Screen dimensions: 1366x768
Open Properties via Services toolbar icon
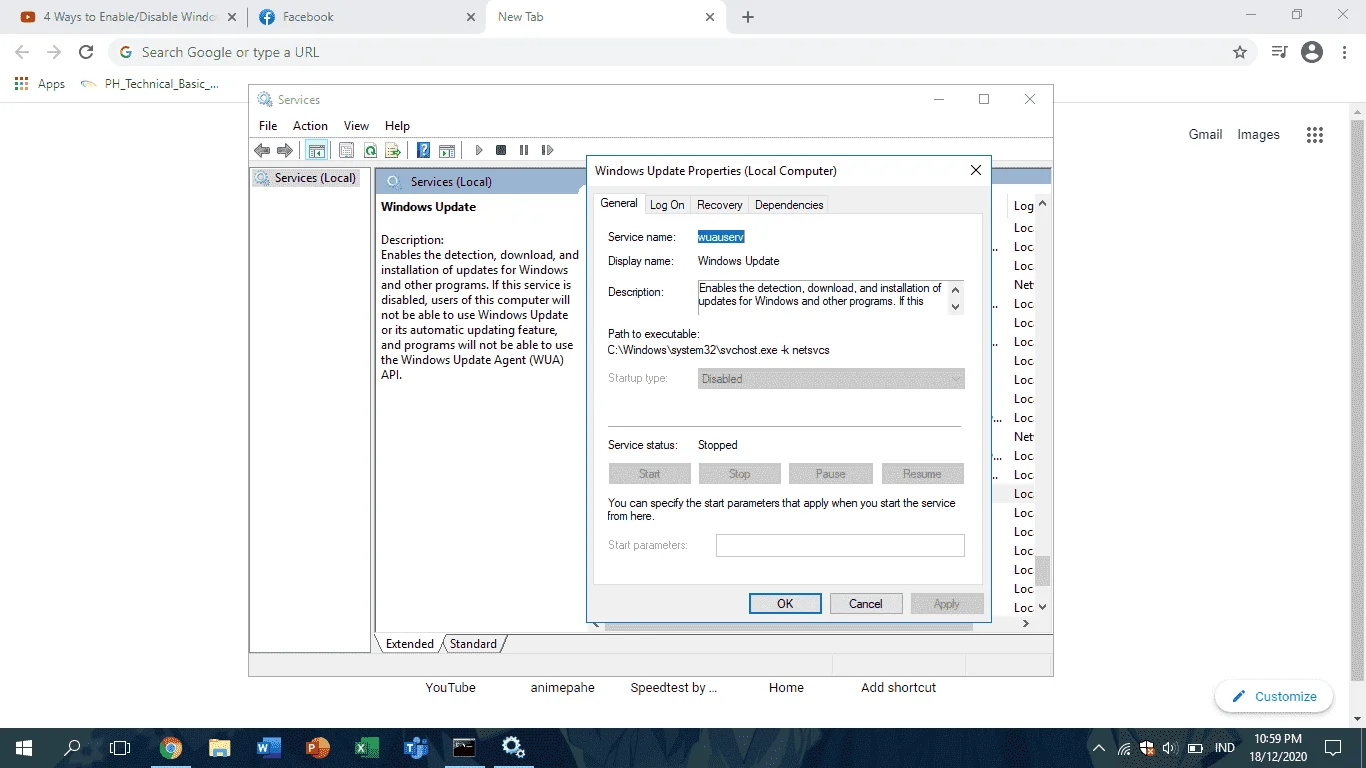click(346, 150)
